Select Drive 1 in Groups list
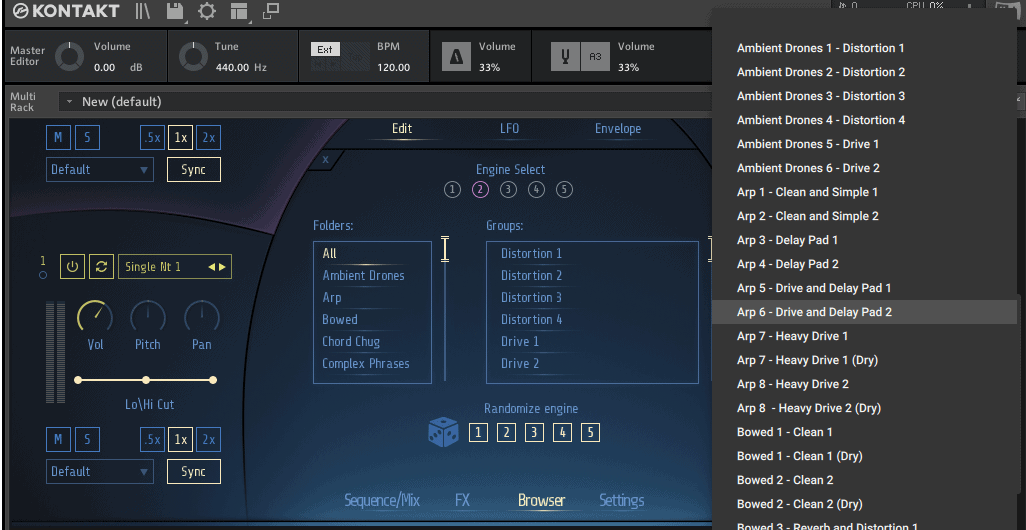Screen dimensions: 1026x530 (x=520, y=342)
